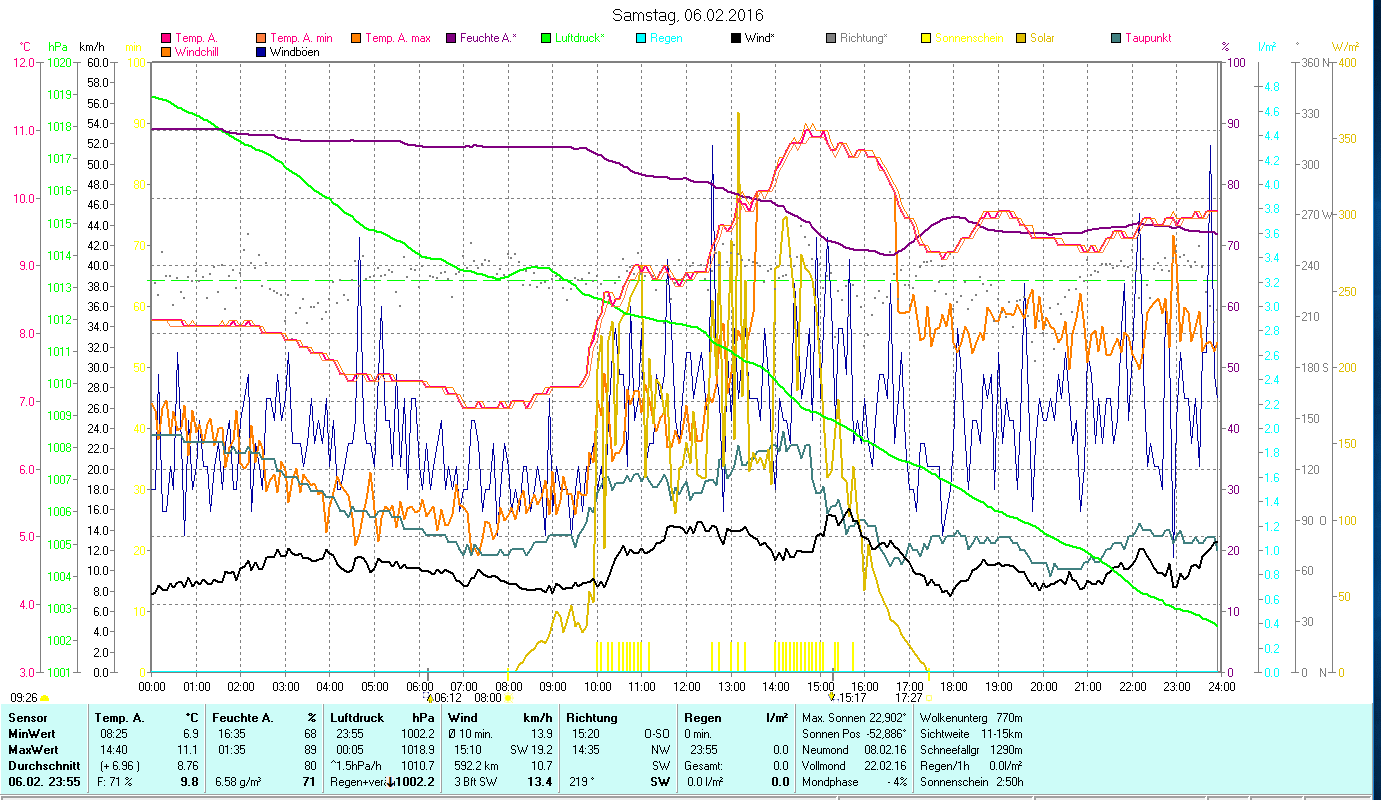Click the sun icon next to 09:26
This screenshot has height=800, width=1381.
(x=44, y=698)
